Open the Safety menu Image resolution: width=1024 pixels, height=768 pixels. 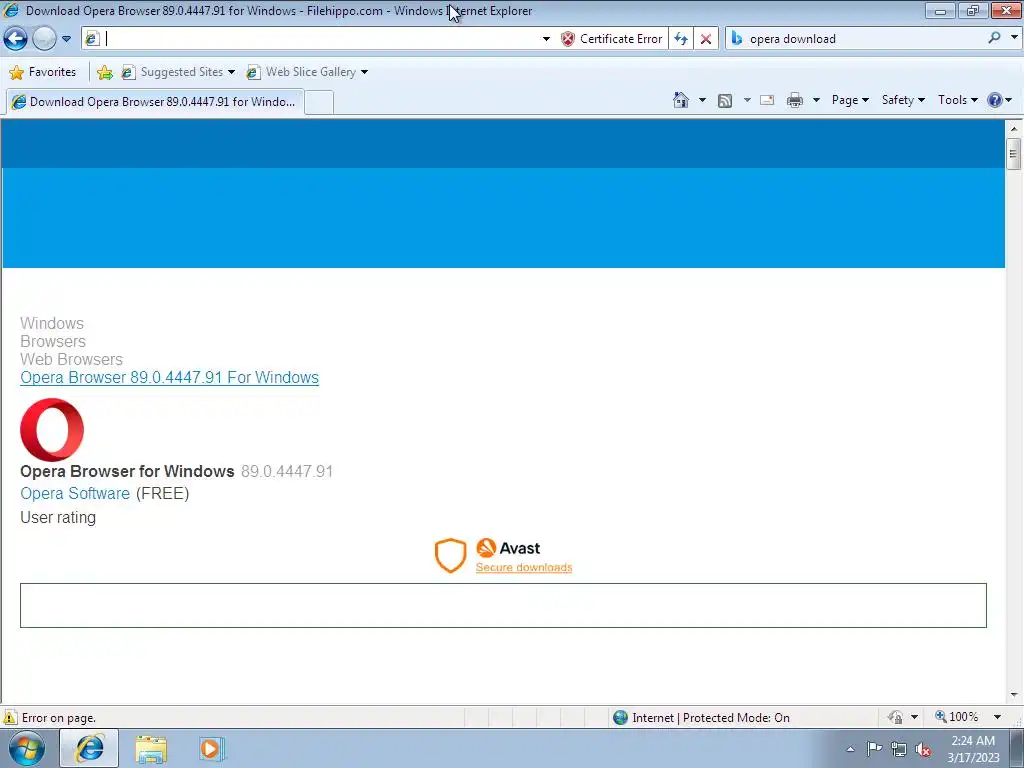(x=903, y=100)
